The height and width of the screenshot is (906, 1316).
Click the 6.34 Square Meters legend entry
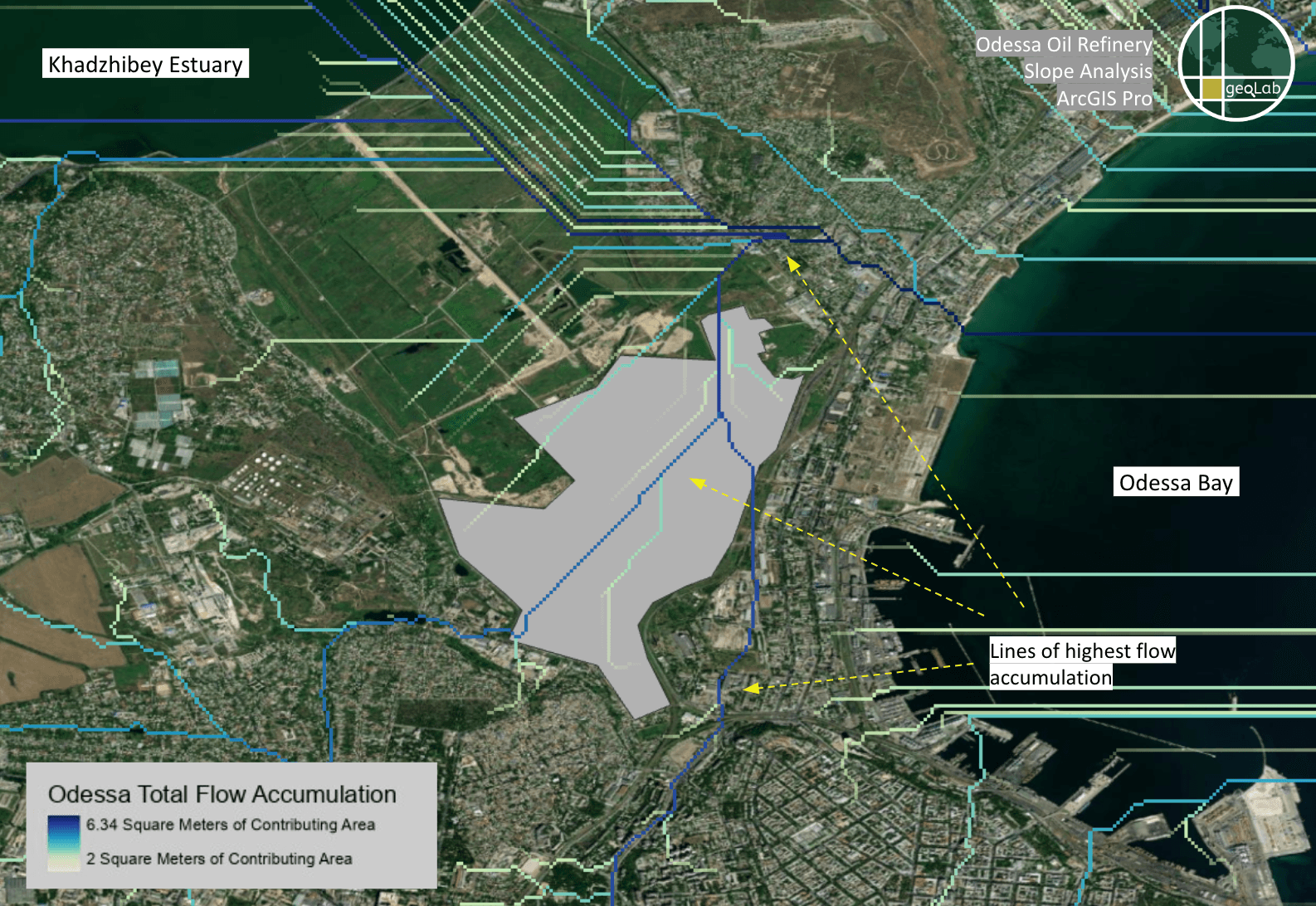pyautogui.click(x=231, y=825)
